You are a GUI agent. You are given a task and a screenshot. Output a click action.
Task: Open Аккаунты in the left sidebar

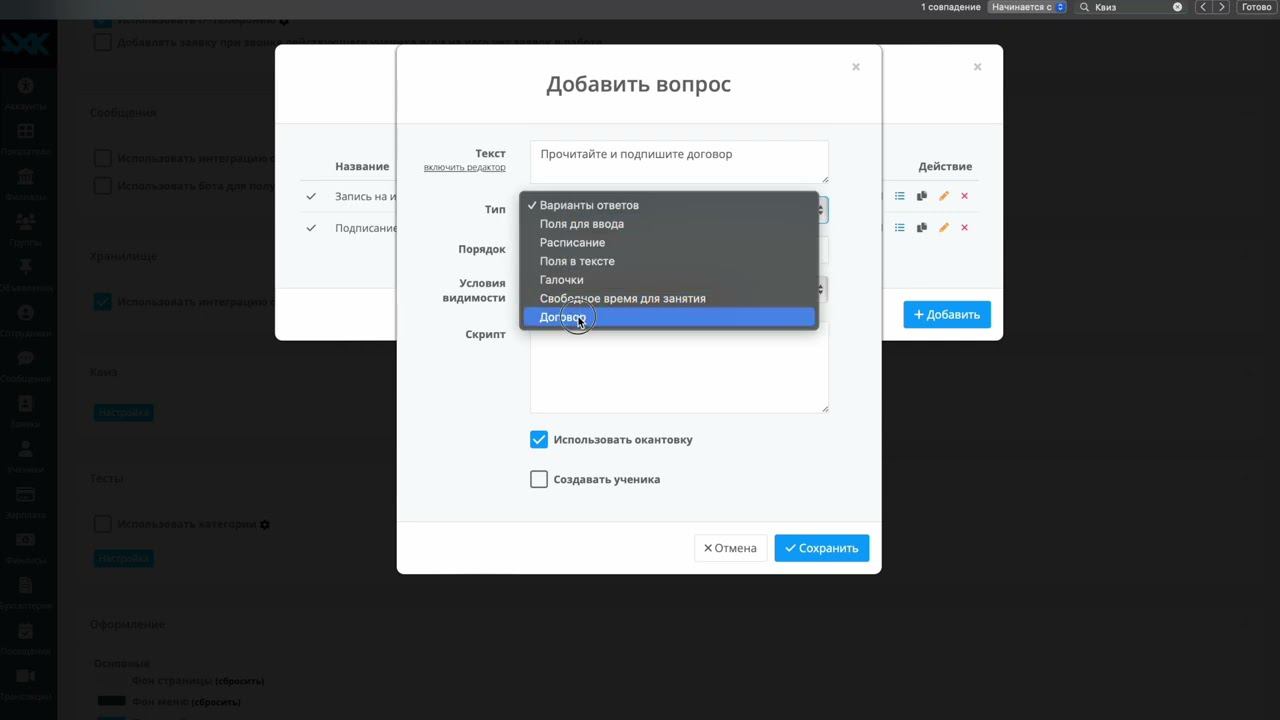(26, 94)
